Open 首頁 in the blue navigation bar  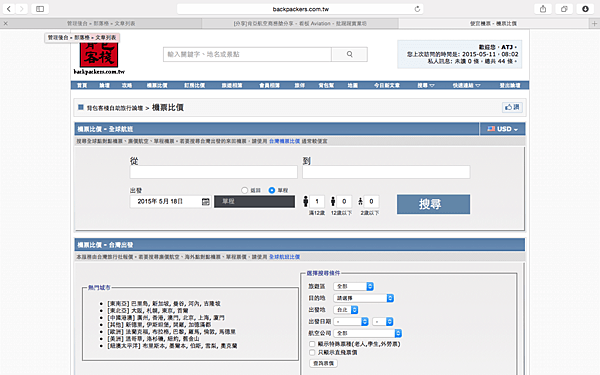82,85
